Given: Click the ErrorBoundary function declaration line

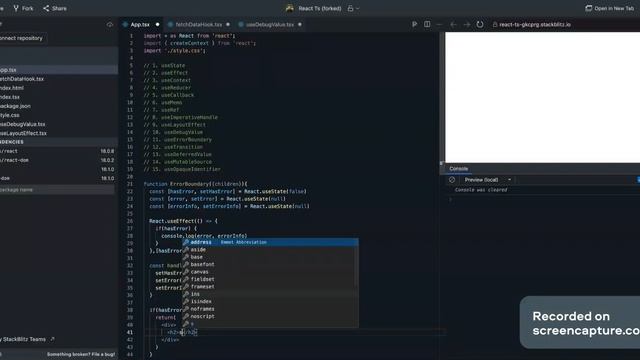Looking at the screenshot, I should (x=196, y=184).
